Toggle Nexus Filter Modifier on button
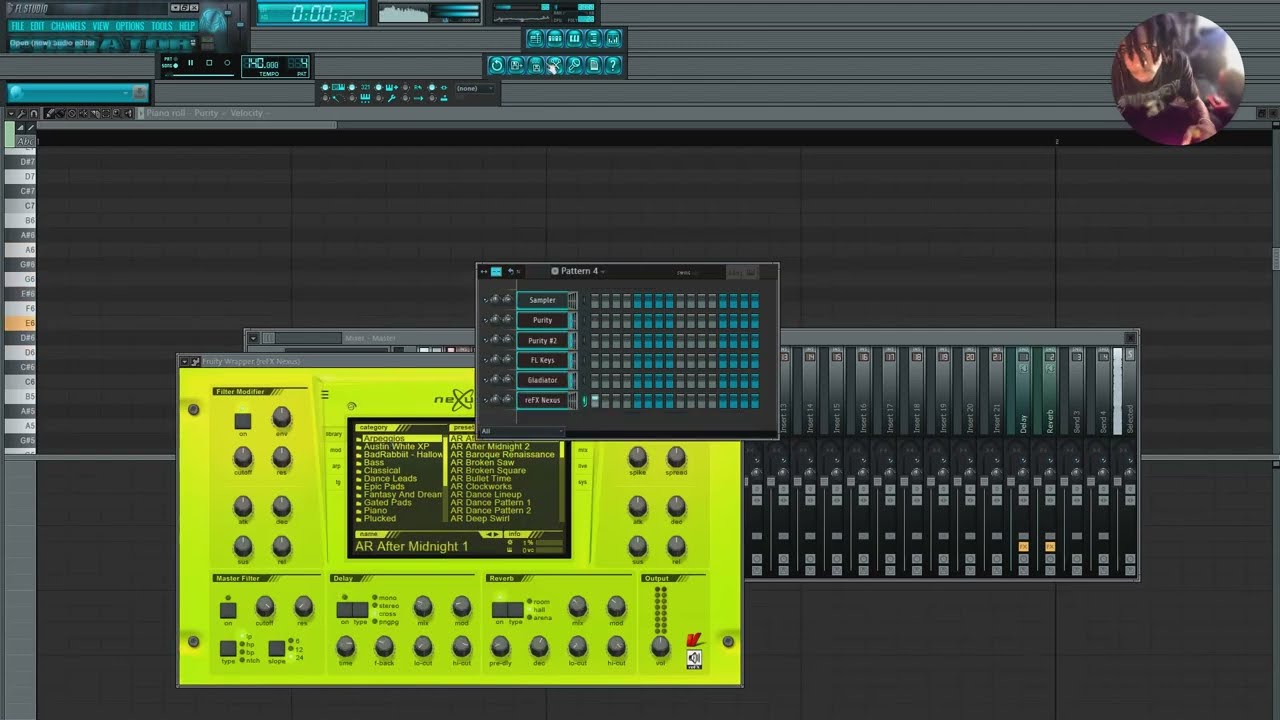Image resolution: width=1280 pixels, height=720 pixels. [x=243, y=421]
